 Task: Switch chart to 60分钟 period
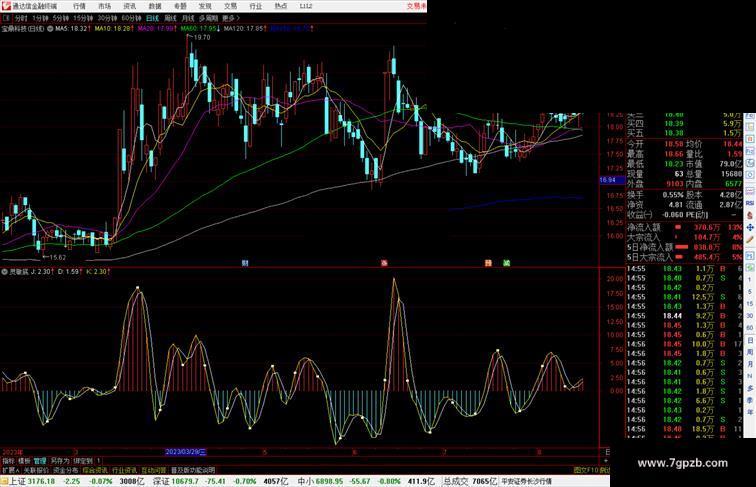point(131,18)
